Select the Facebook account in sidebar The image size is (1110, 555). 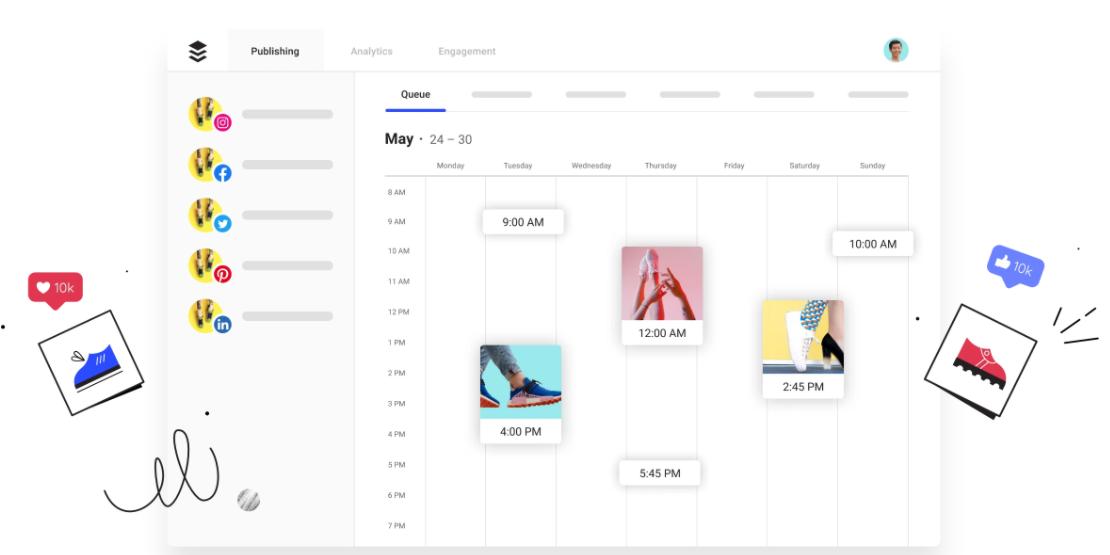coord(208,164)
